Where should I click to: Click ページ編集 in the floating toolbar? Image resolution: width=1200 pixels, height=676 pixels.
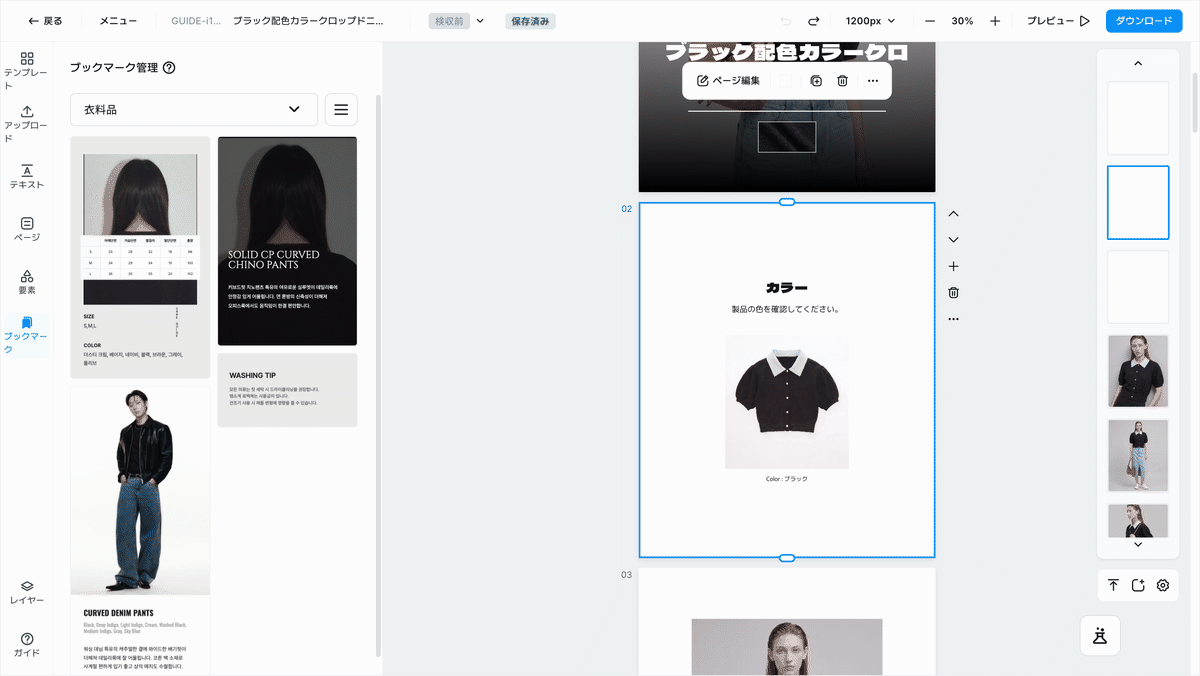pos(728,81)
